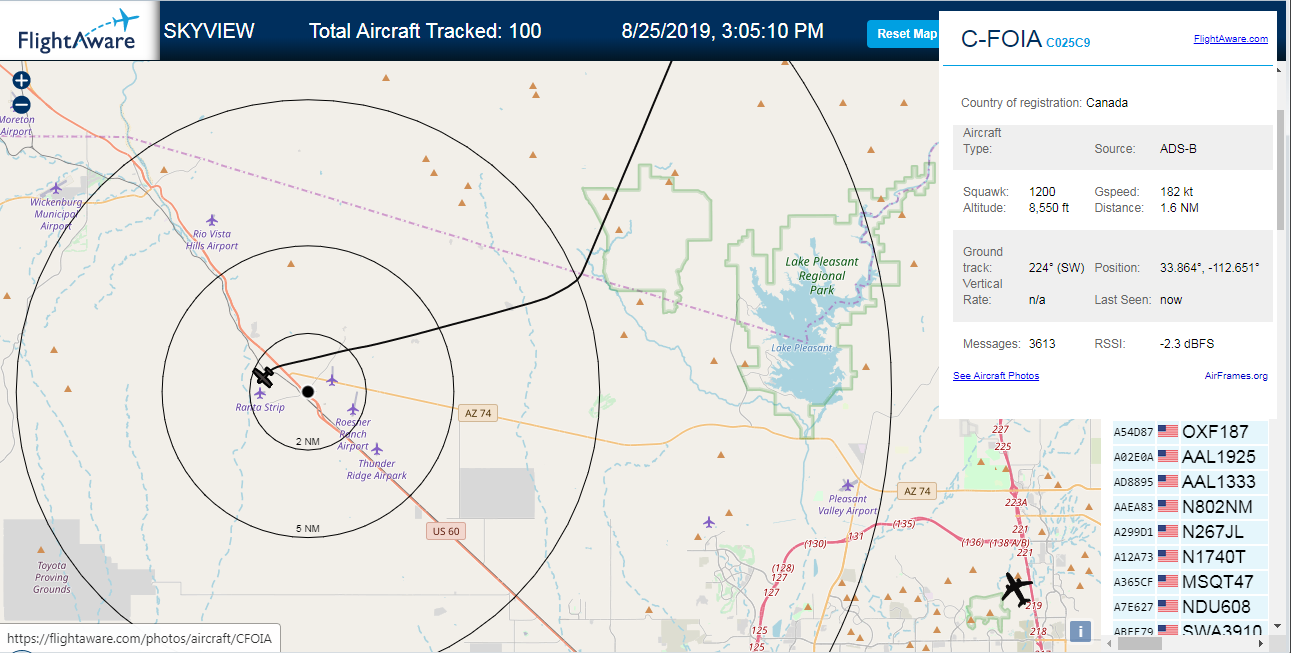Click Pleasant Valley Airport plane marker
The width and height of the screenshot is (1291, 653).
(848, 485)
